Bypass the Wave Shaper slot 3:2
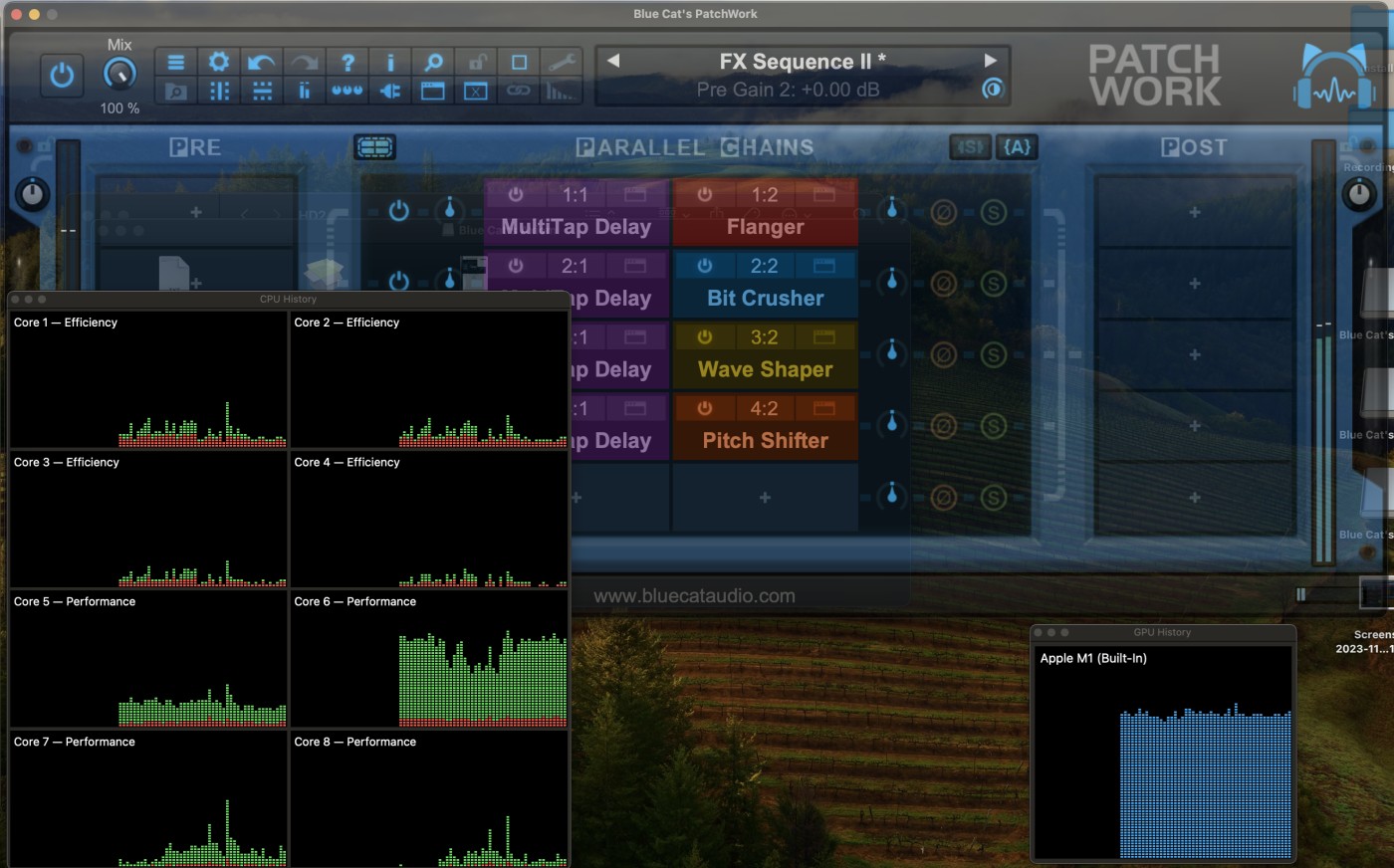The width and height of the screenshot is (1394, 868). [705, 337]
